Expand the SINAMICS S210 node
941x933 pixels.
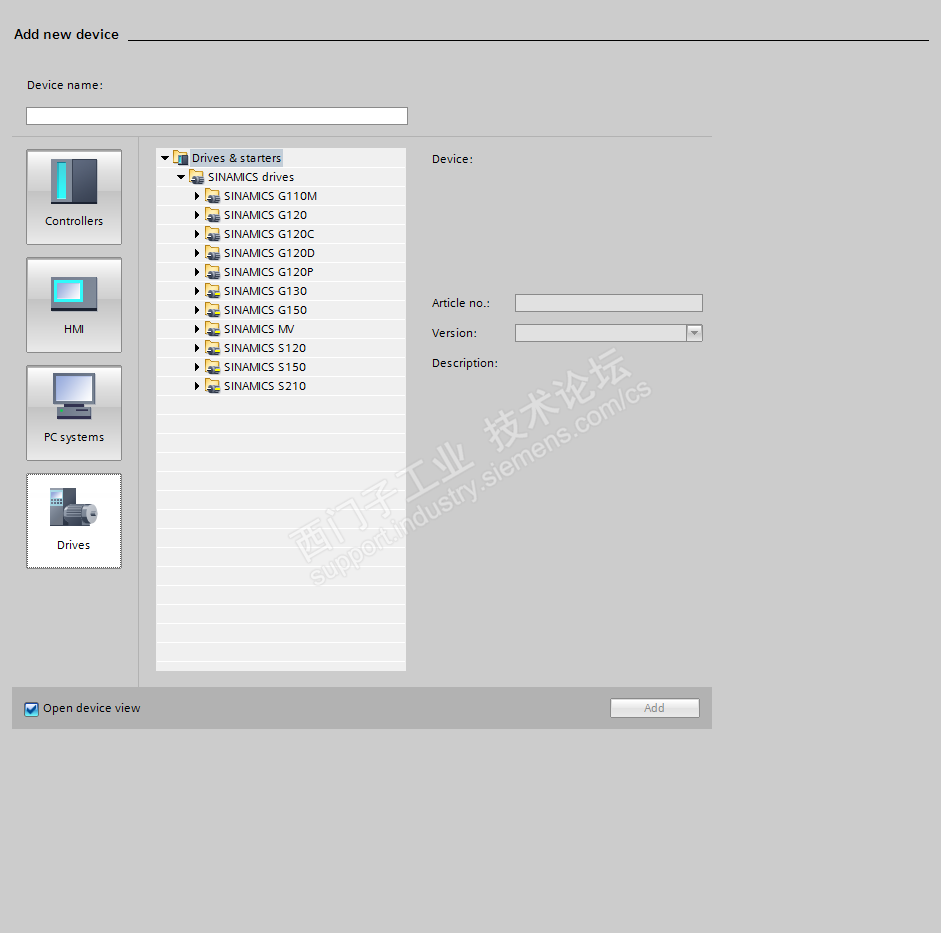tap(197, 386)
